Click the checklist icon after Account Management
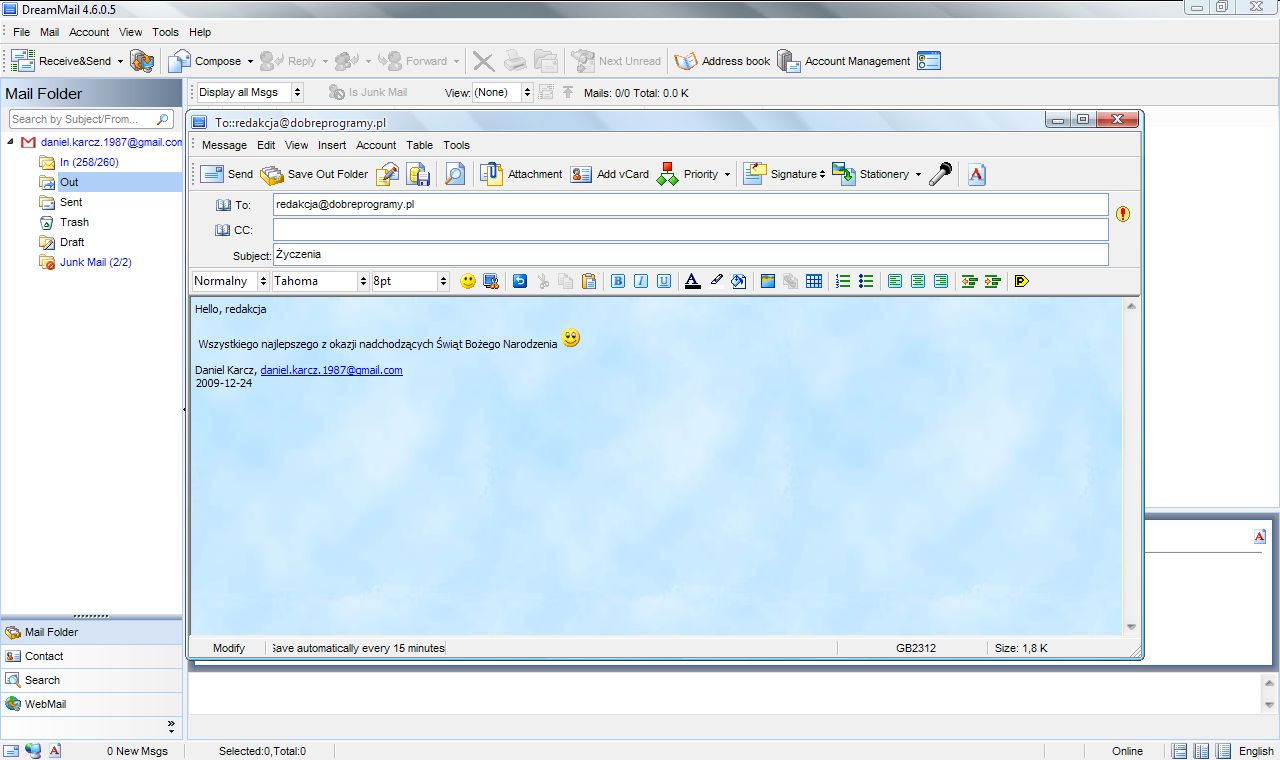The height and width of the screenshot is (760, 1280). point(929,61)
